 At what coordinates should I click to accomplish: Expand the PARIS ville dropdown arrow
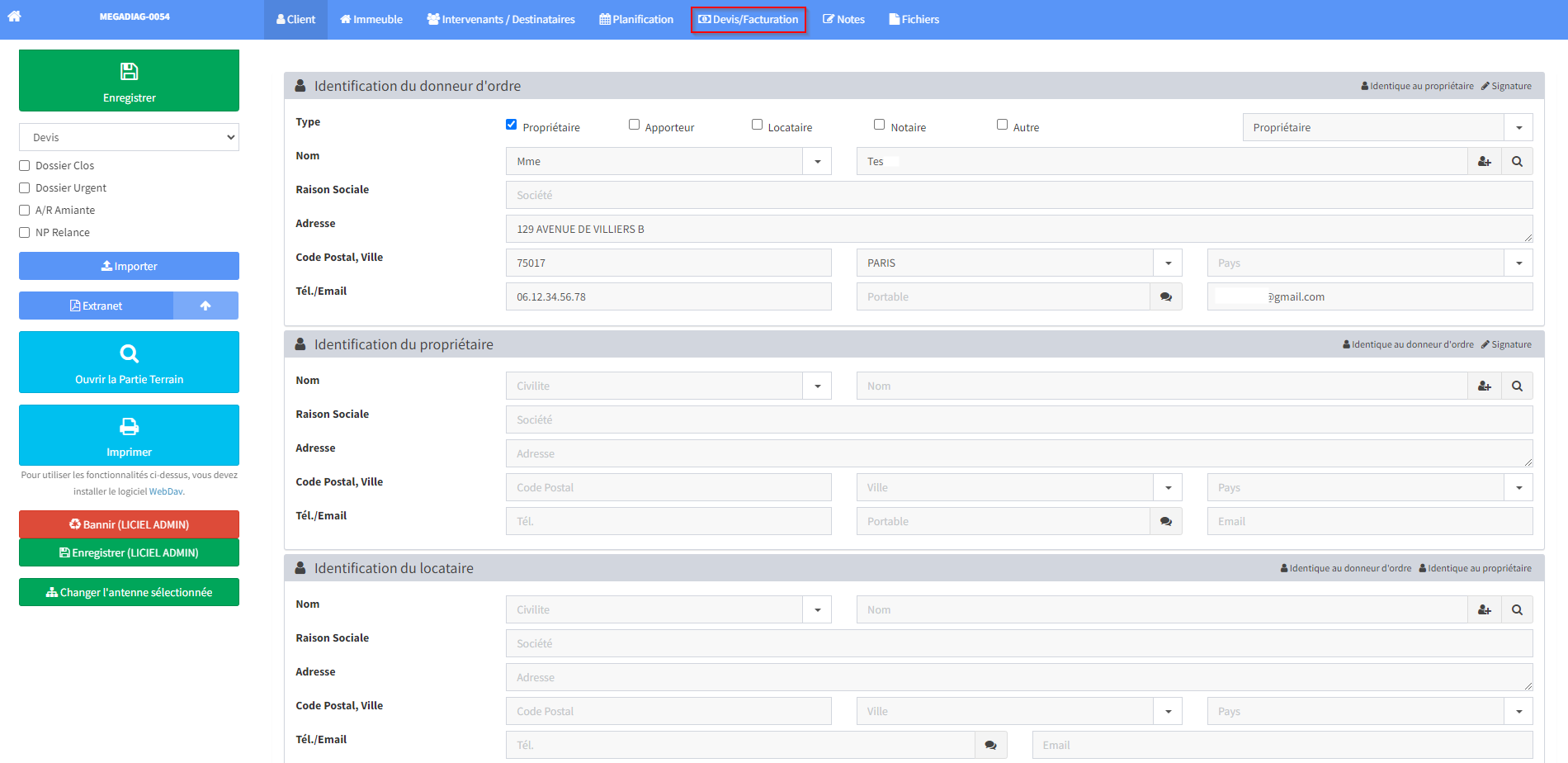[x=1168, y=263]
